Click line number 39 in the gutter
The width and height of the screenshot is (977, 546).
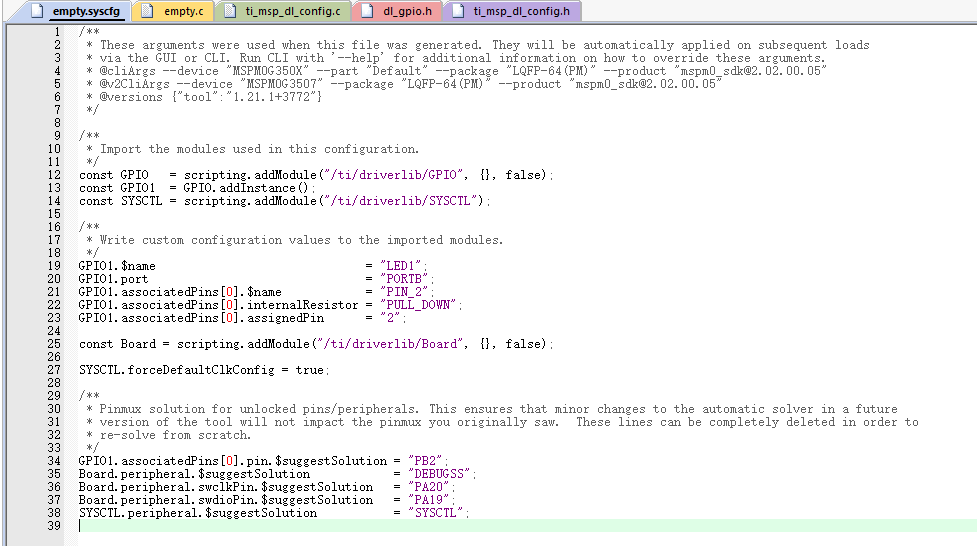coord(54,526)
